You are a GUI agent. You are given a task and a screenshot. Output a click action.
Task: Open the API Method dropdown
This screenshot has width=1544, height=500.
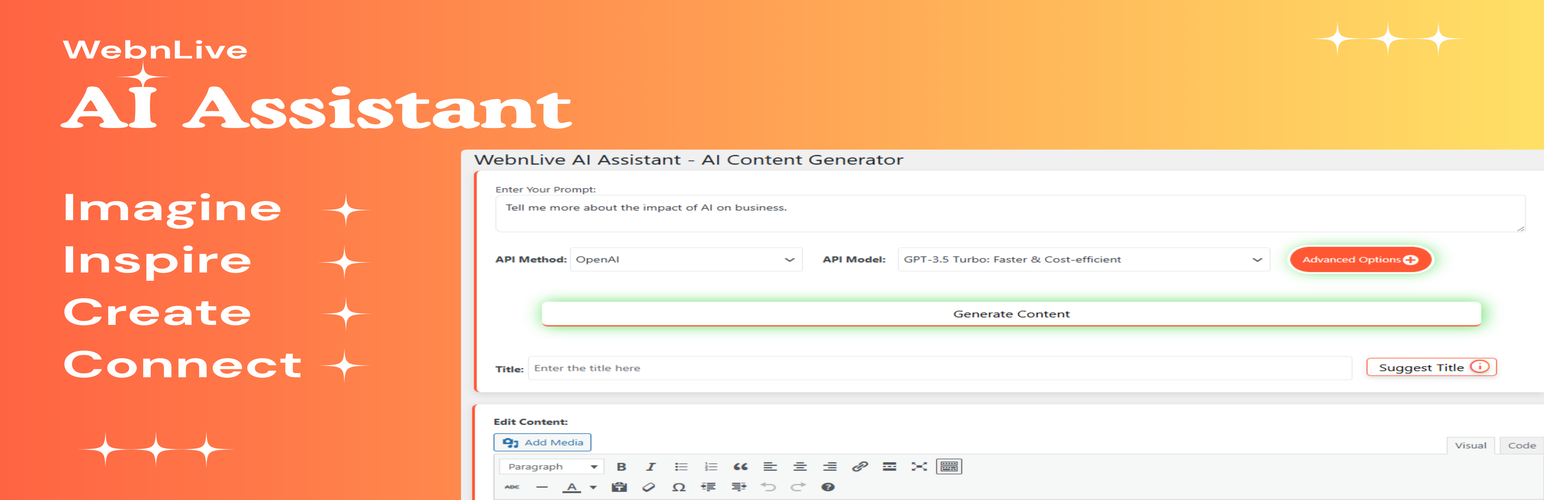[686, 260]
